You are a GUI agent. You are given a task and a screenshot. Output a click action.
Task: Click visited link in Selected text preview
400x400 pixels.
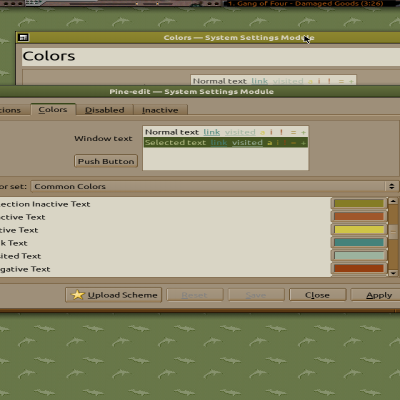point(247,143)
